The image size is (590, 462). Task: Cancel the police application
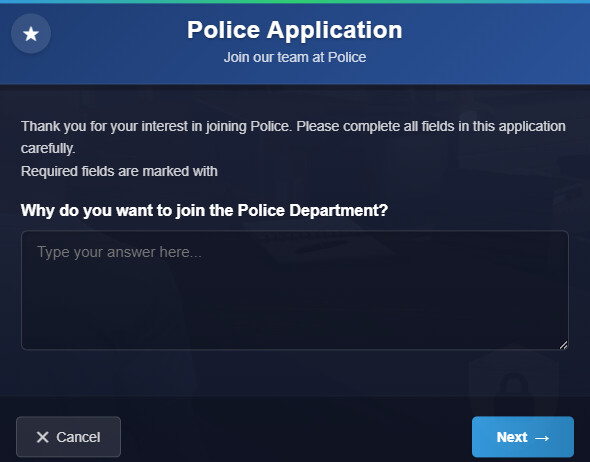pyautogui.click(x=68, y=437)
